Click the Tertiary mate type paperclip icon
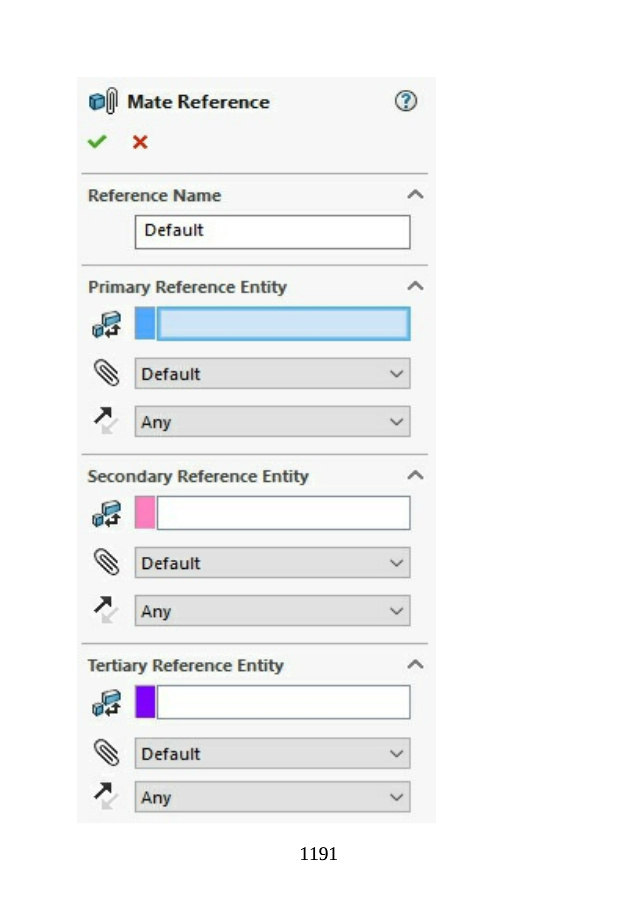Viewport: 636px width, 900px height. [105, 753]
